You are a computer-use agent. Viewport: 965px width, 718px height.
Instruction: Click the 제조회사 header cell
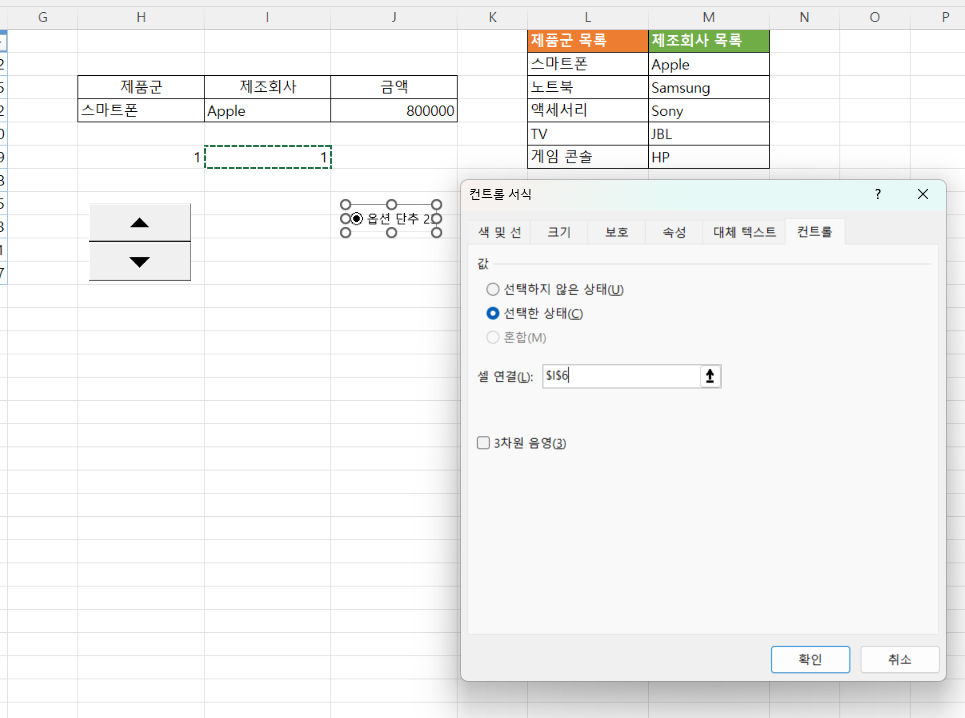point(267,87)
